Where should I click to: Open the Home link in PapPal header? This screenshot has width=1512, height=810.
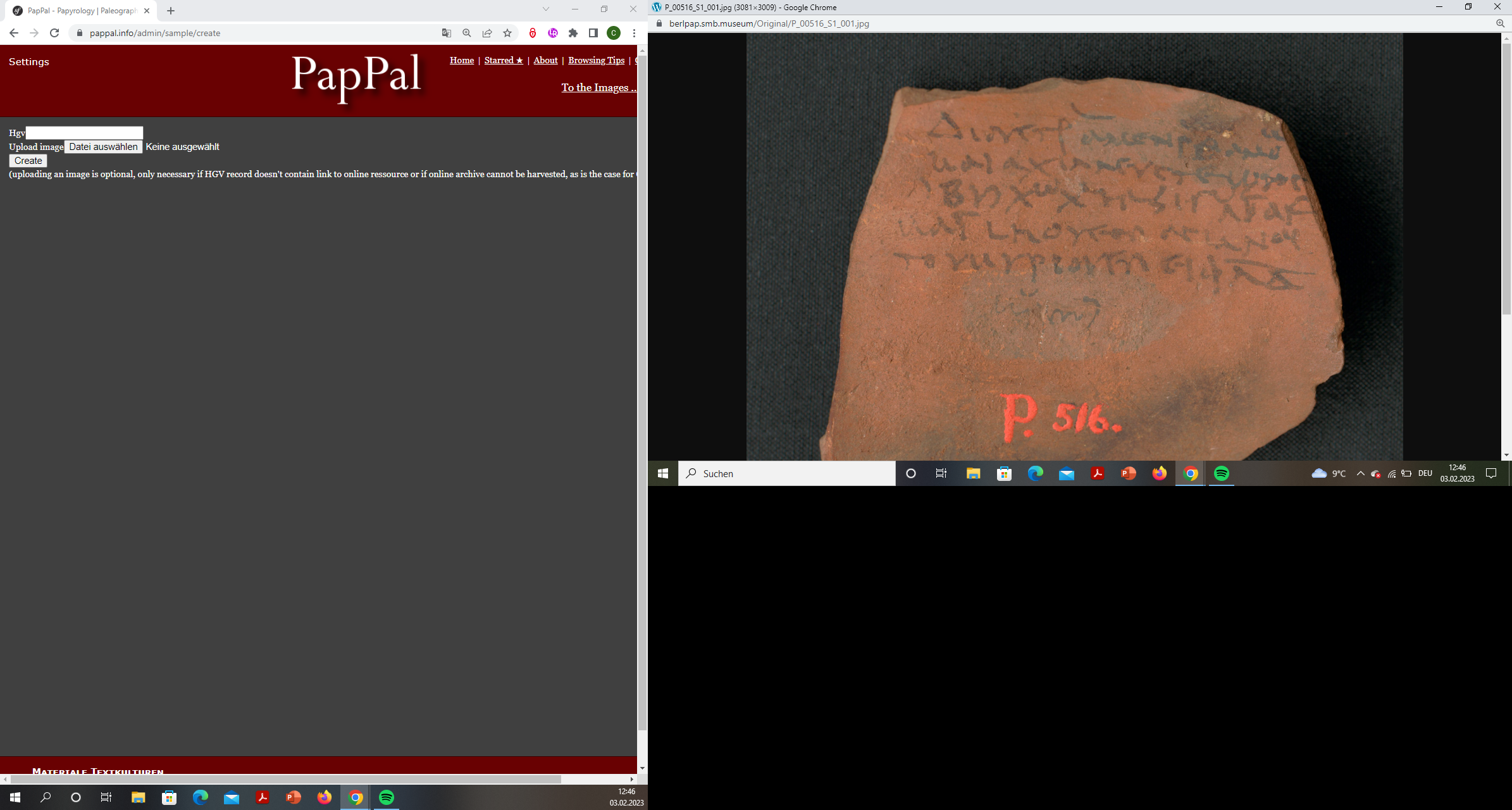pyautogui.click(x=462, y=60)
